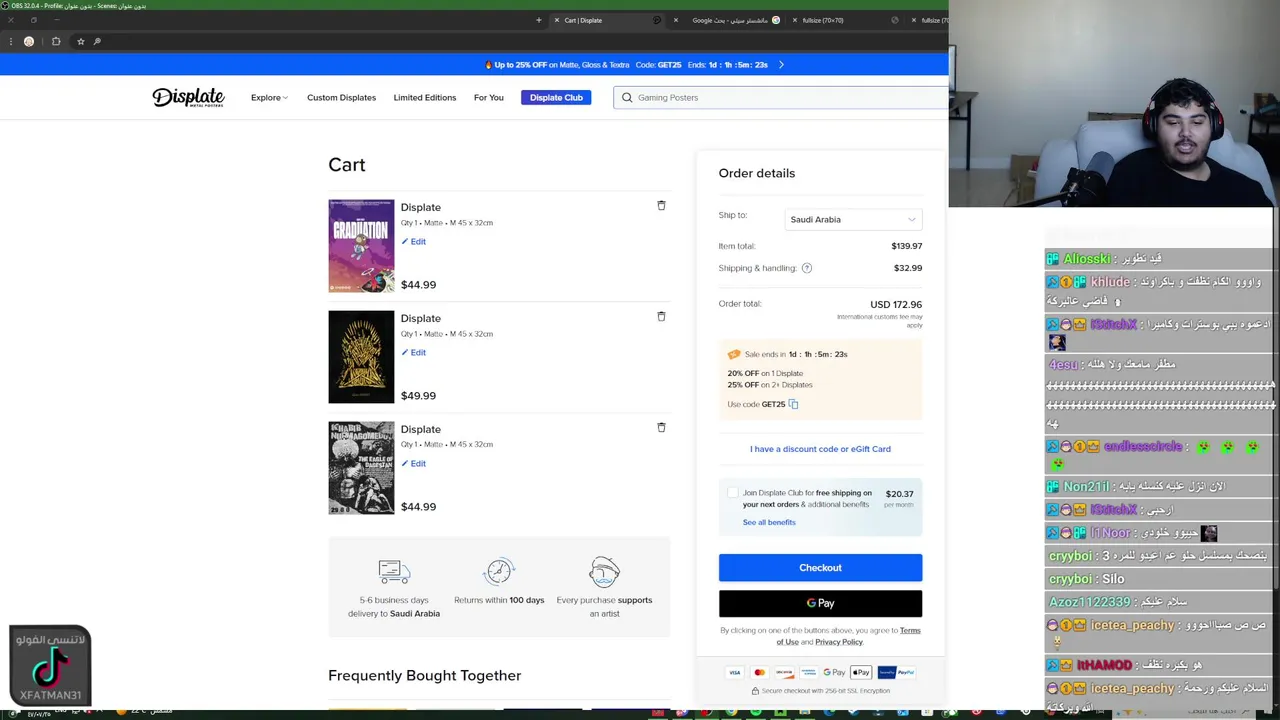Open the golden throne poster thumbnail
Viewport: 1280px width, 720px height.
coord(361,357)
